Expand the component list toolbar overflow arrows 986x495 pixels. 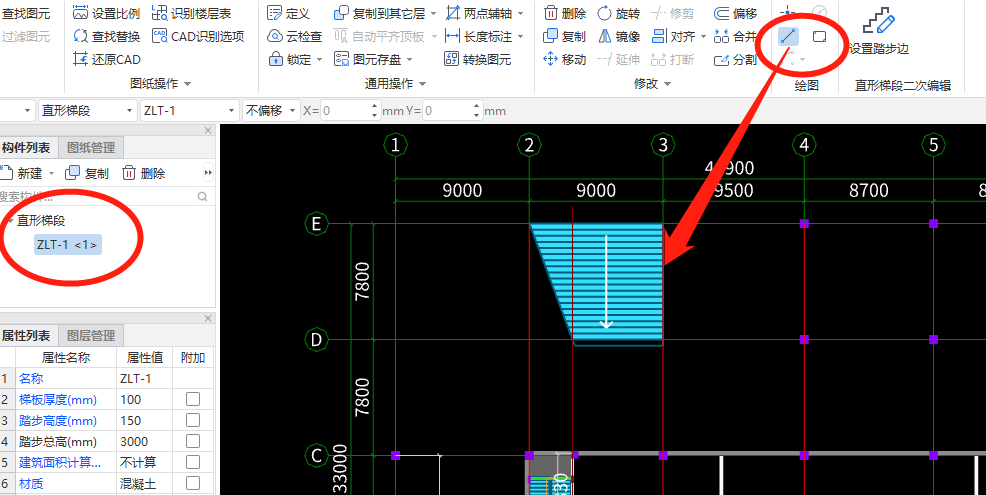click(208, 173)
